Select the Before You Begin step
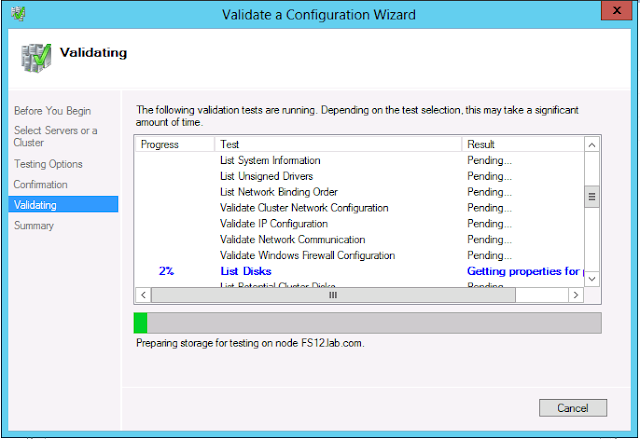The height and width of the screenshot is (439, 640). 52,111
